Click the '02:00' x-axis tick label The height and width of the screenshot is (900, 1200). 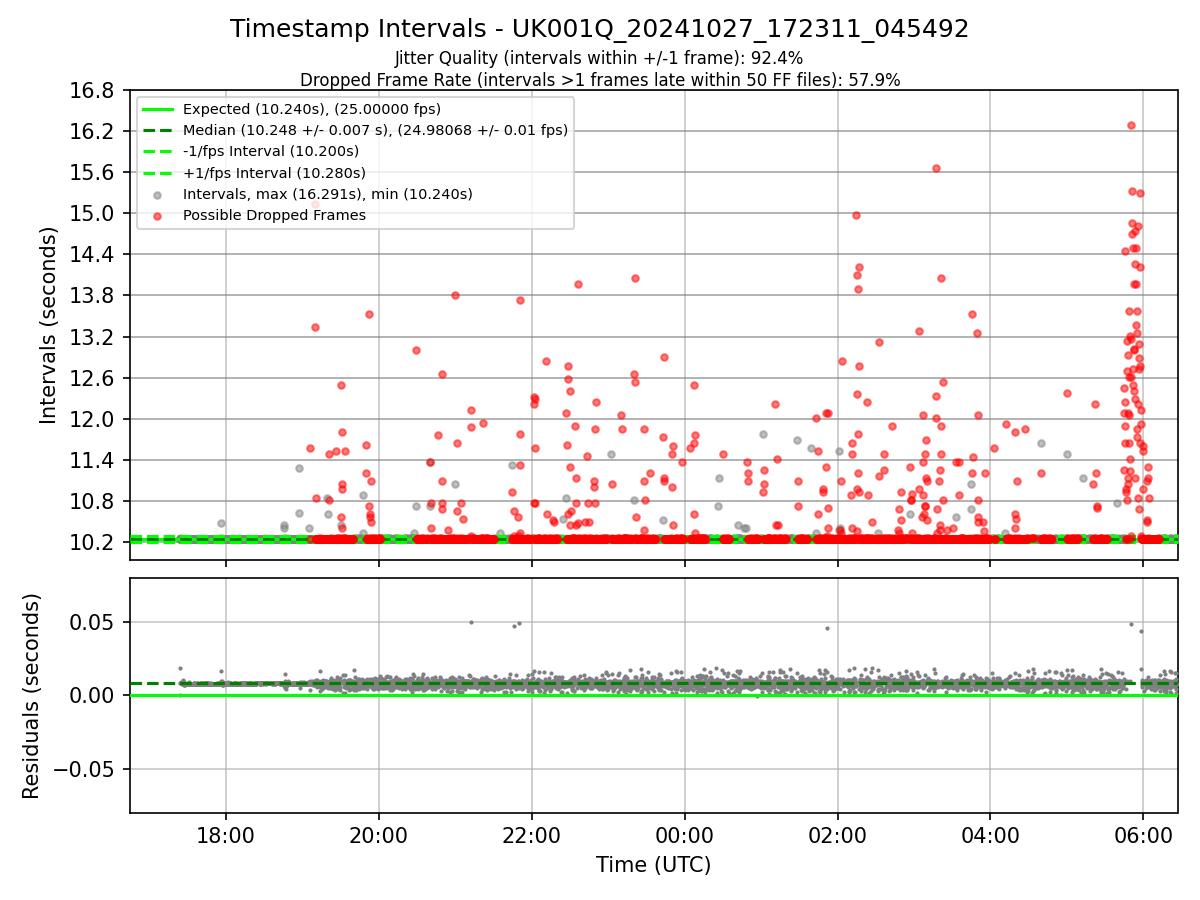[x=837, y=836]
